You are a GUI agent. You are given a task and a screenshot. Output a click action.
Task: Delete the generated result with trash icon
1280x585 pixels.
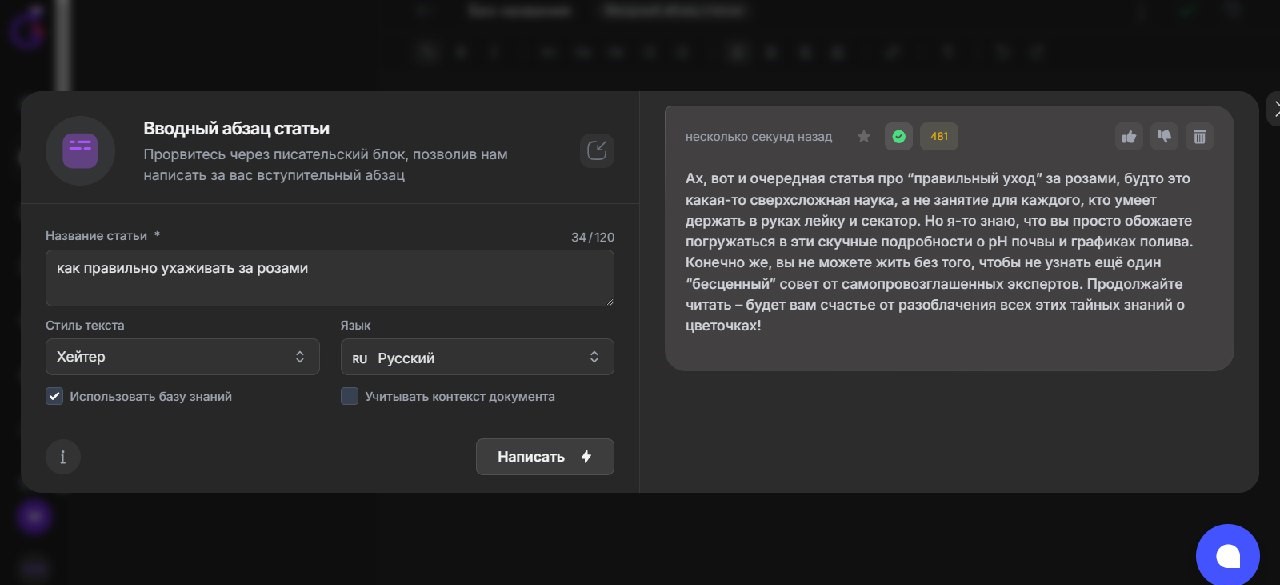[x=1200, y=136]
